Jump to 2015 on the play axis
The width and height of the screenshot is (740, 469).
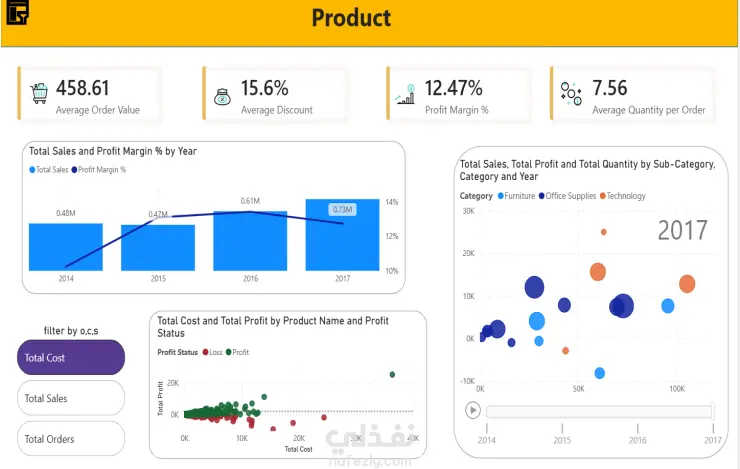coord(562,435)
